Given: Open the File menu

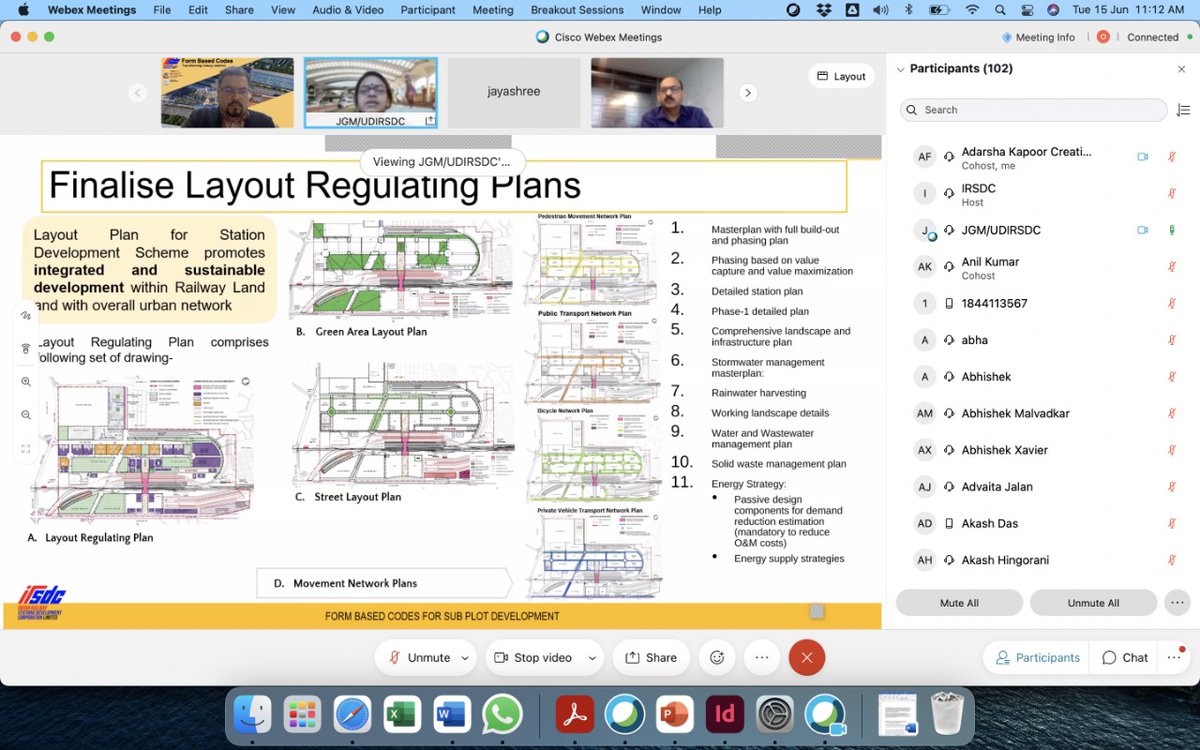Looking at the screenshot, I should (162, 10).
